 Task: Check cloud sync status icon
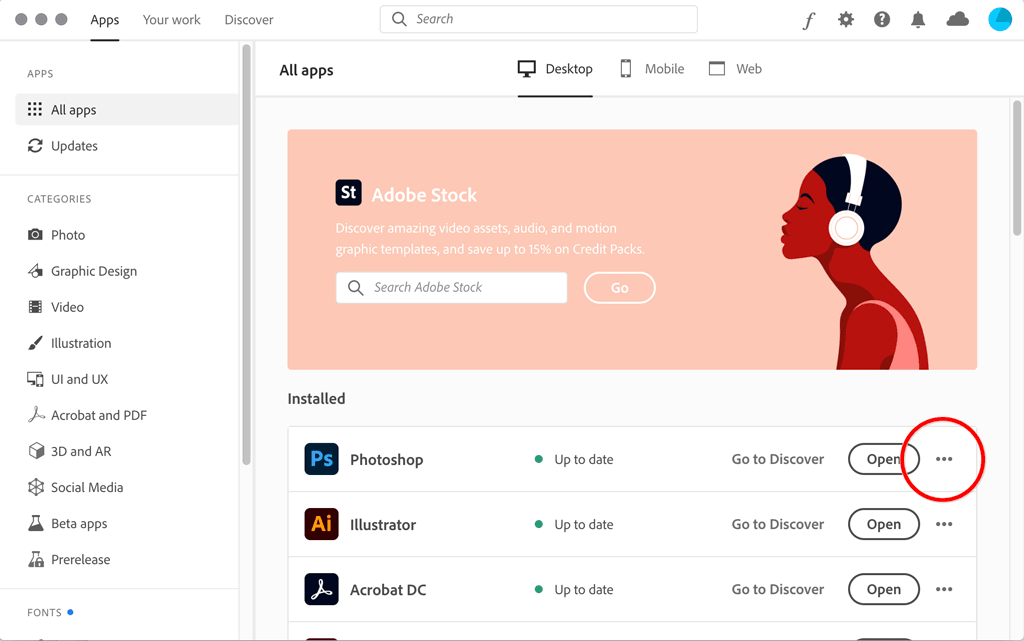(957, 20)
